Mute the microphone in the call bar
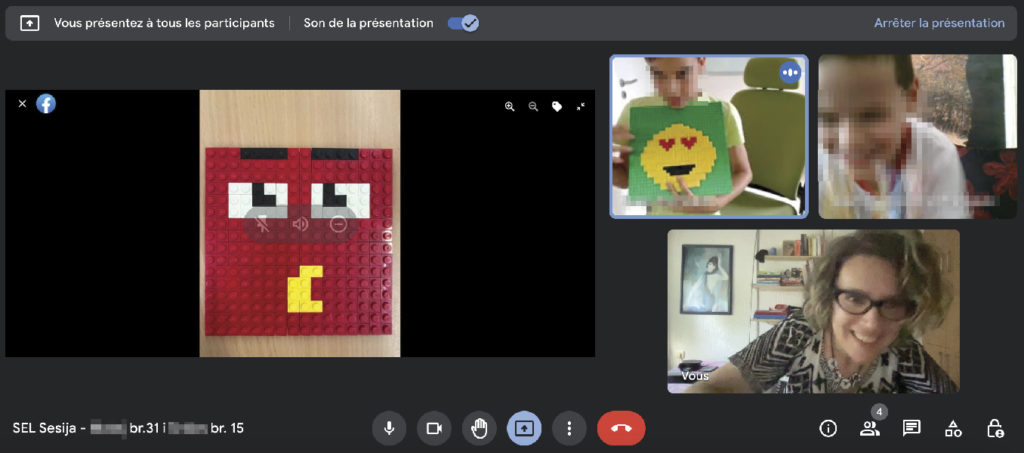 coord(389,428)
